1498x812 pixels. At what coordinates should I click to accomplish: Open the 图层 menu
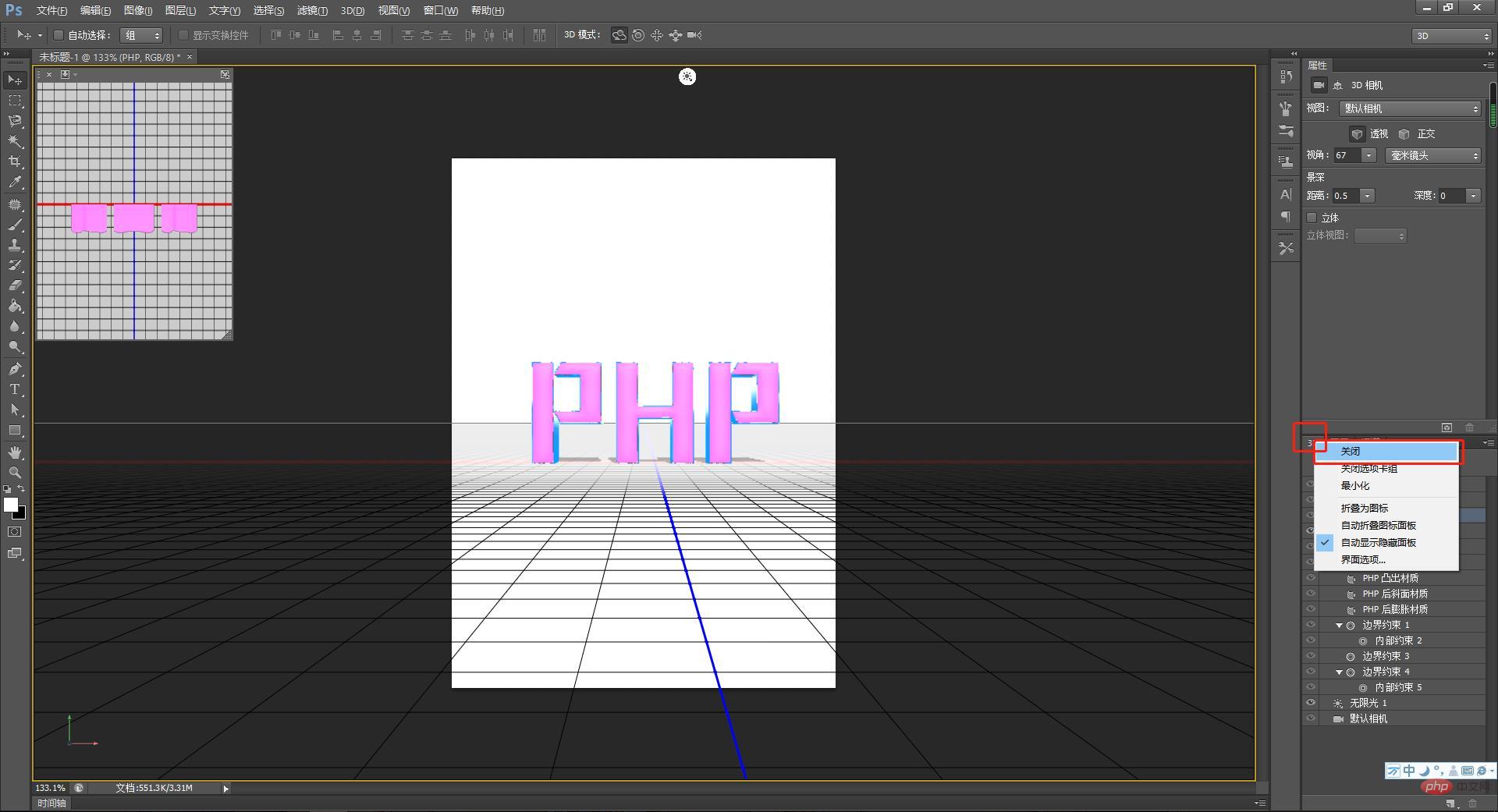[x=180, y=10]
